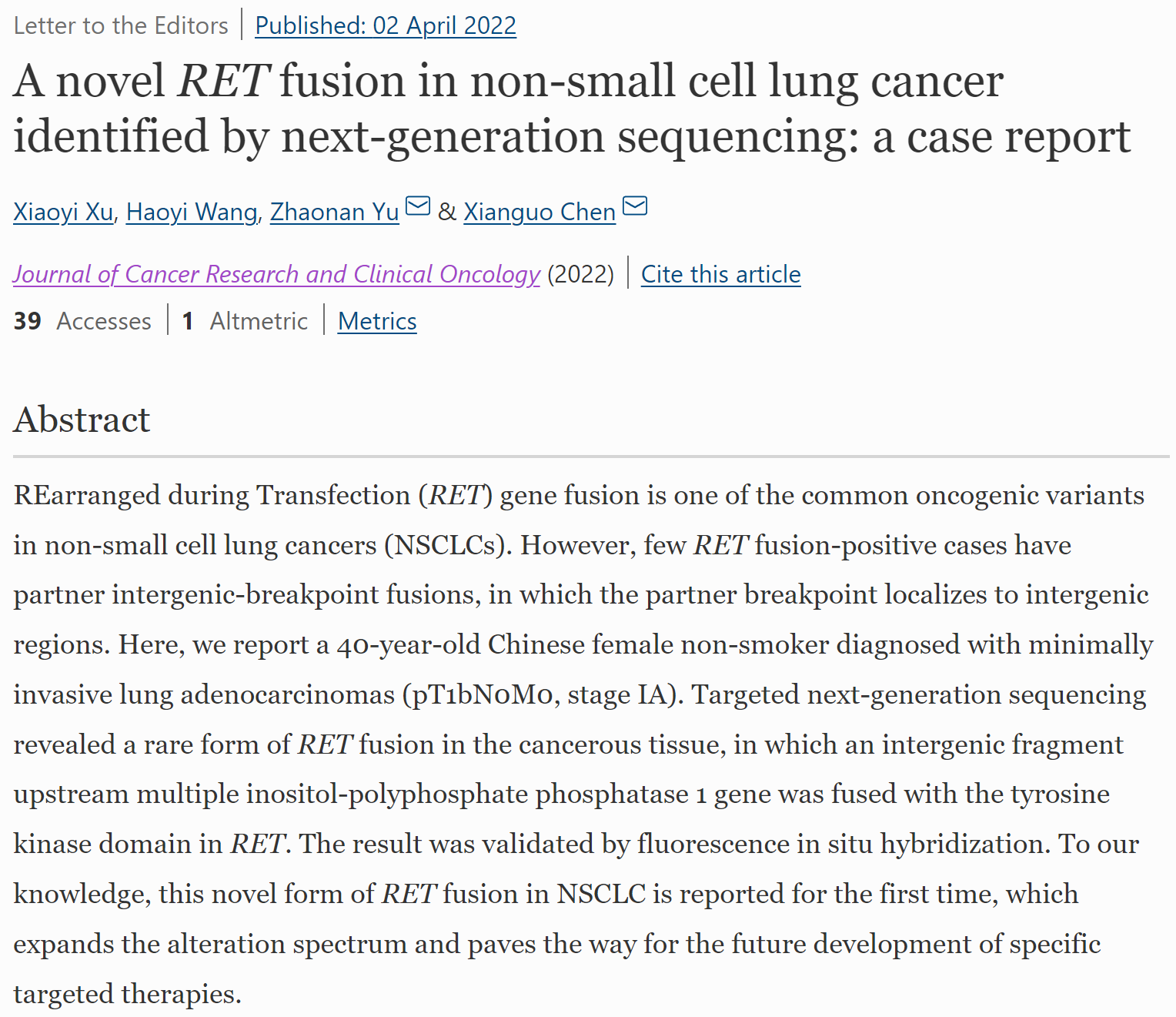
Task: Click the article title heading
Action: coord(571,109)
